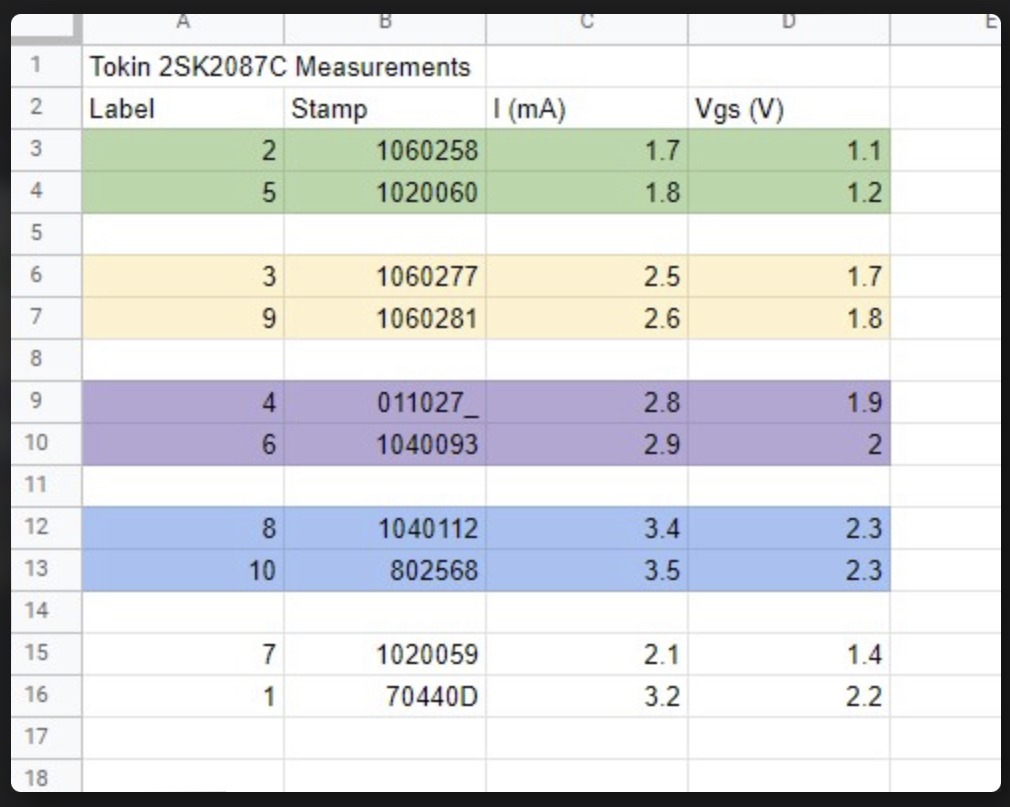Select column A header

pyautogui.click(x=183, y=29)
